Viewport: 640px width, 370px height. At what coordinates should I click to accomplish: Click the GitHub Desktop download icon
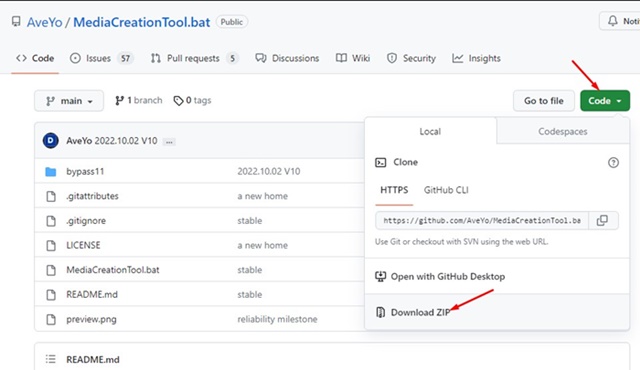(x=380, y=277)
